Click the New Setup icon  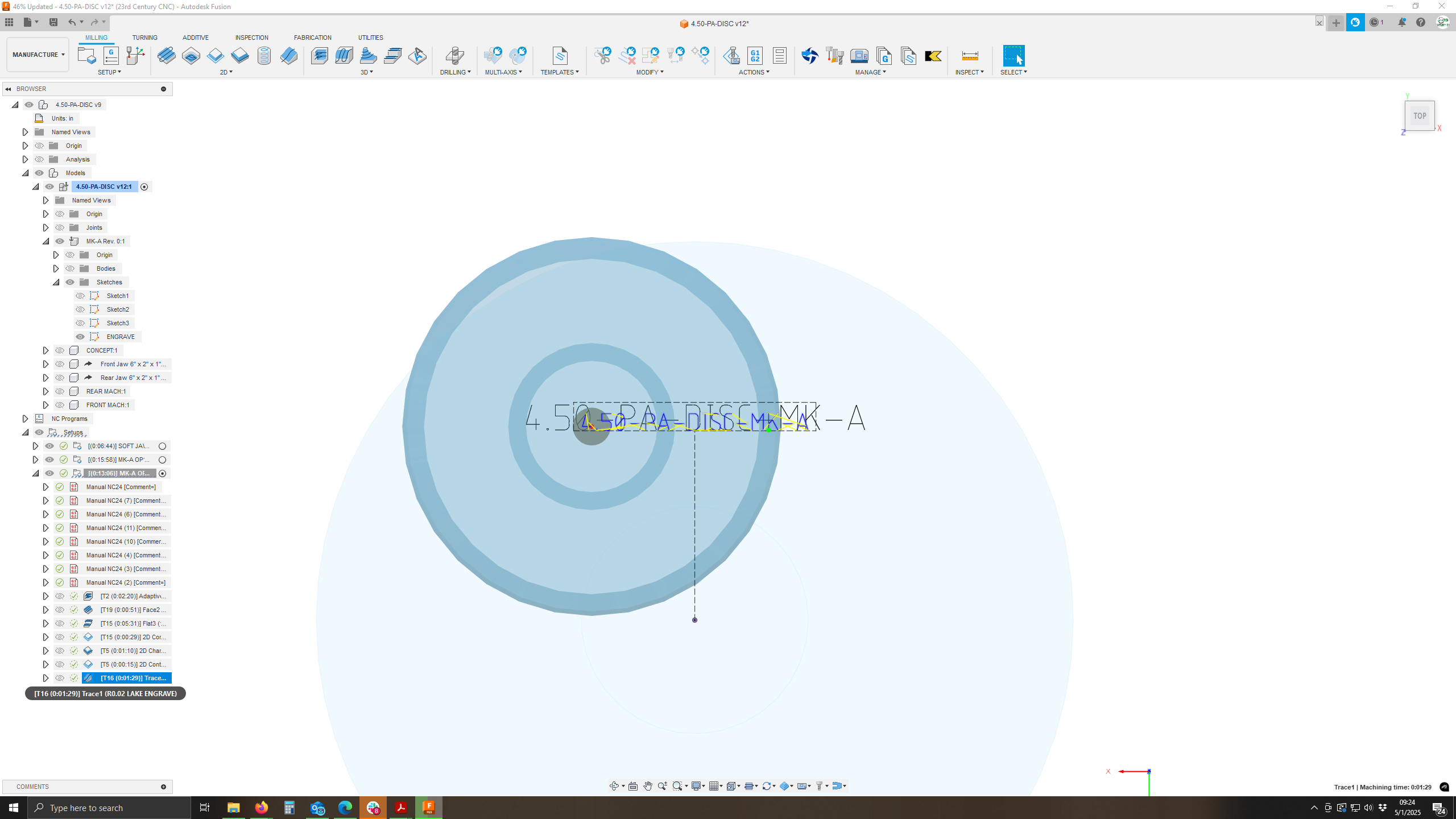(x=86, y=55)
